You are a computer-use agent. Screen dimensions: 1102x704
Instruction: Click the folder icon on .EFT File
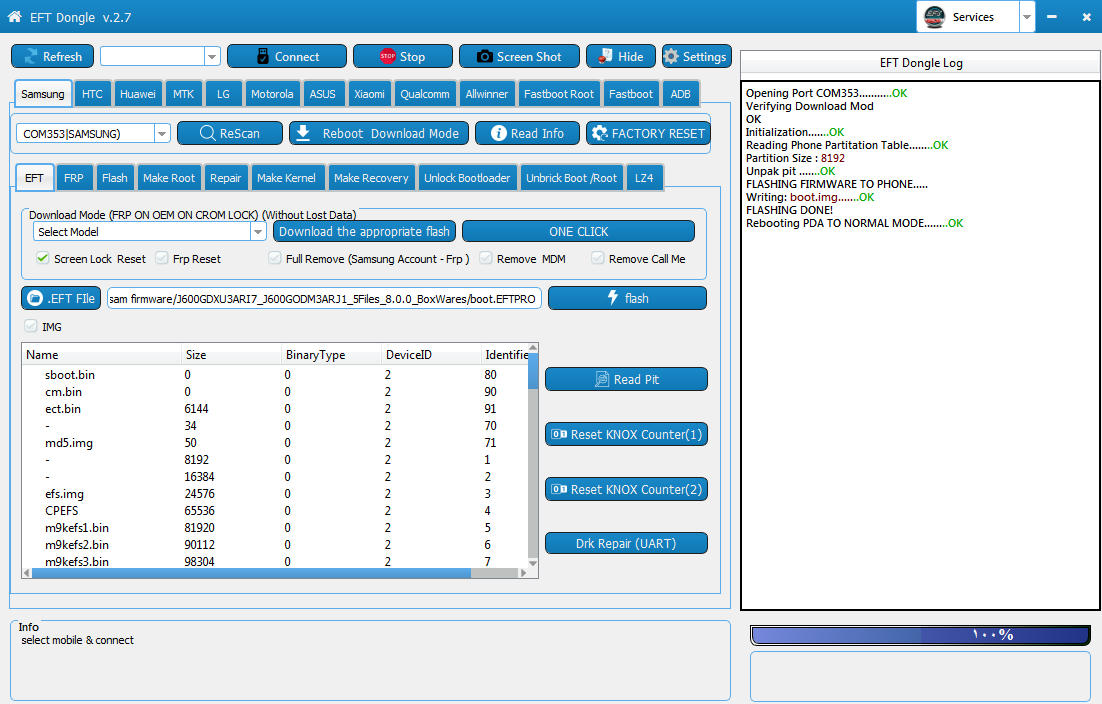pyautogui.click(x=35, y=298)
